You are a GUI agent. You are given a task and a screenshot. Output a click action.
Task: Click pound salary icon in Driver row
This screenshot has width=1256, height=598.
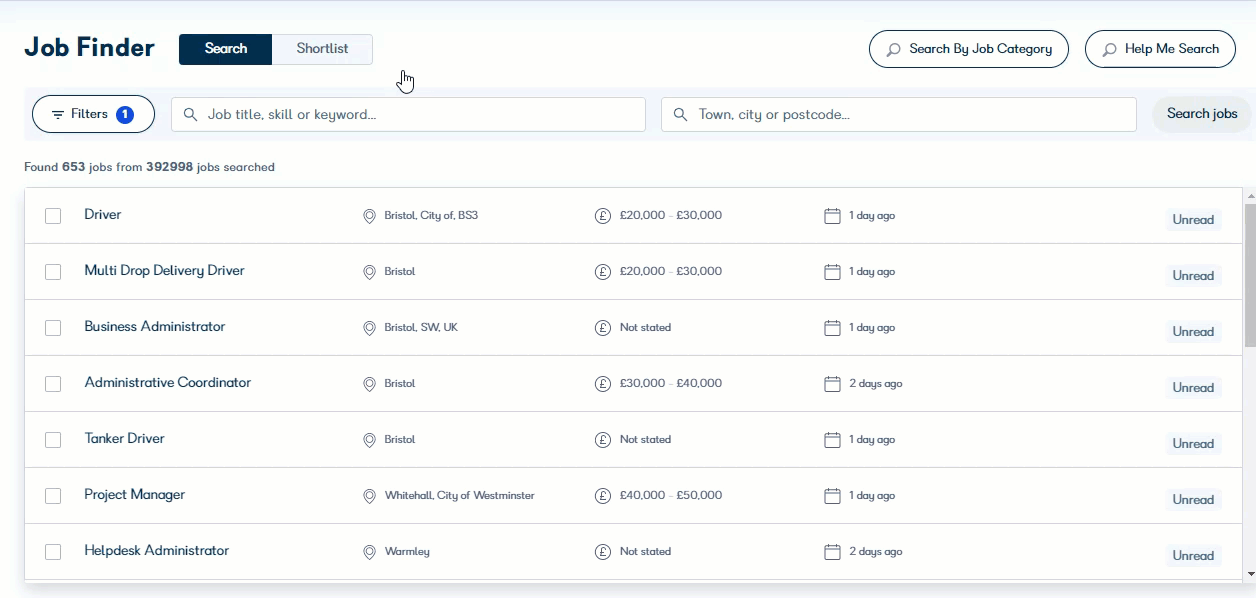click(602, 216)
